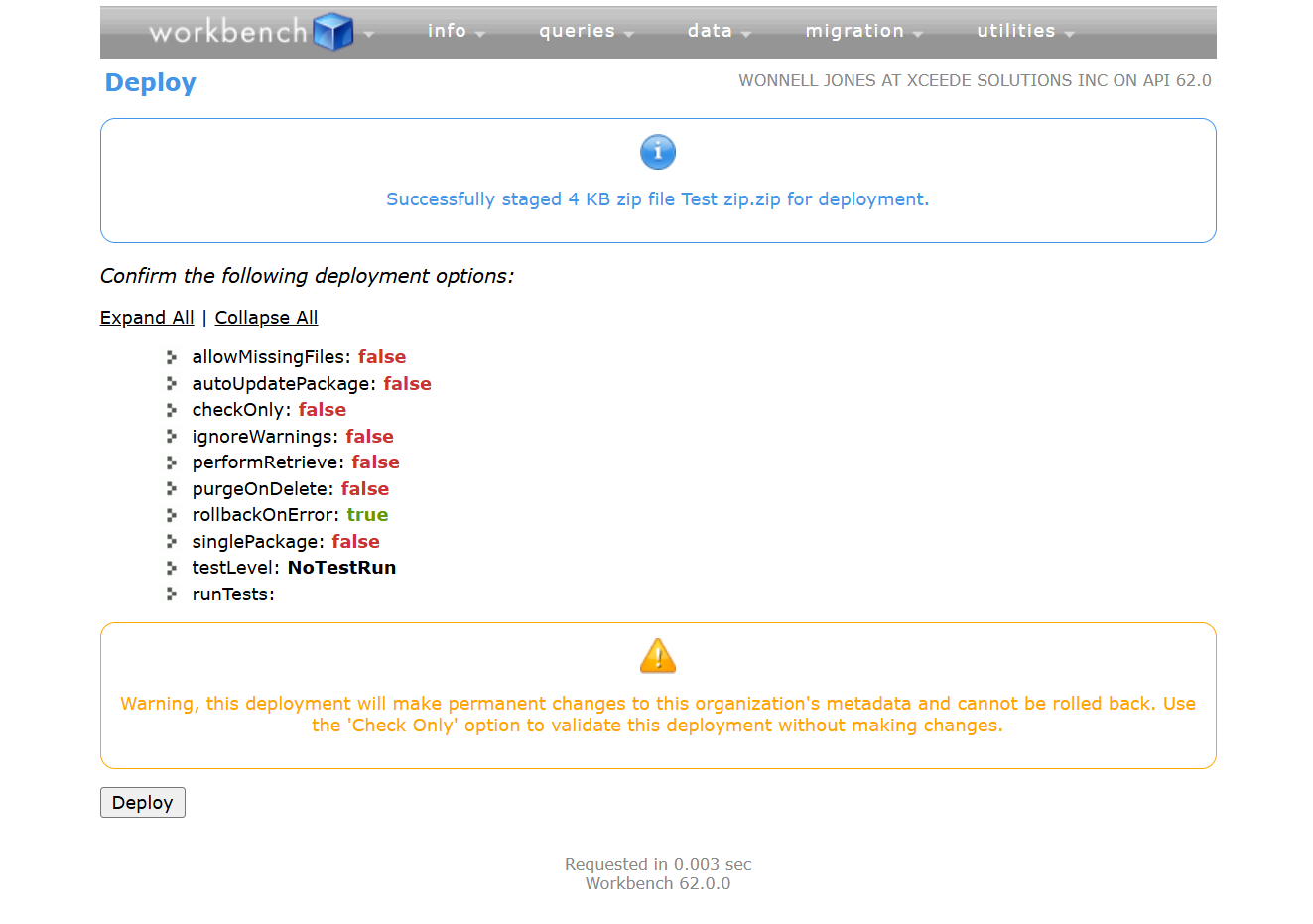
Task: Expand the runTests tree arrow
Action: tap(172, 594)
